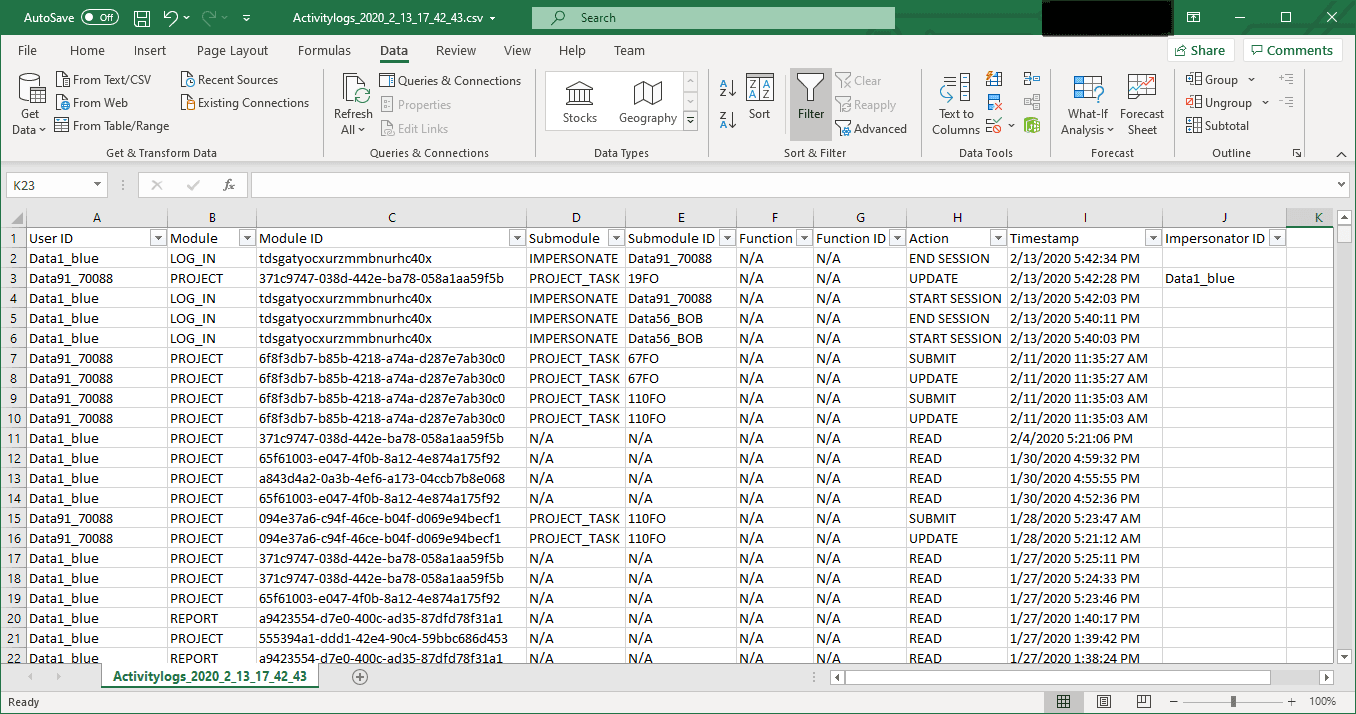
Task: Click the Search box in title bar
Action: [x=713, y=18]
